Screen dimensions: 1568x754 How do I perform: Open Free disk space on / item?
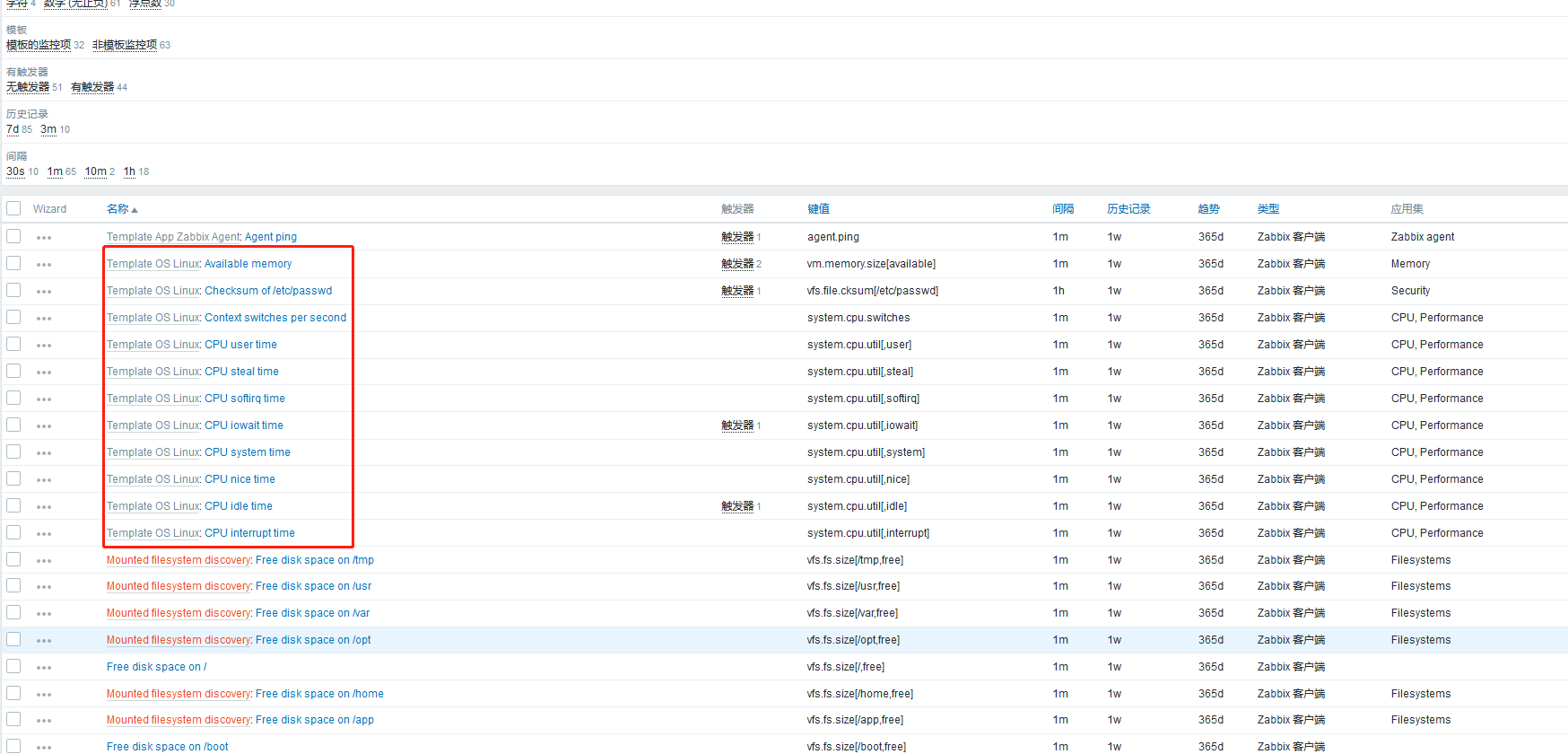click(x=157, y=667)
